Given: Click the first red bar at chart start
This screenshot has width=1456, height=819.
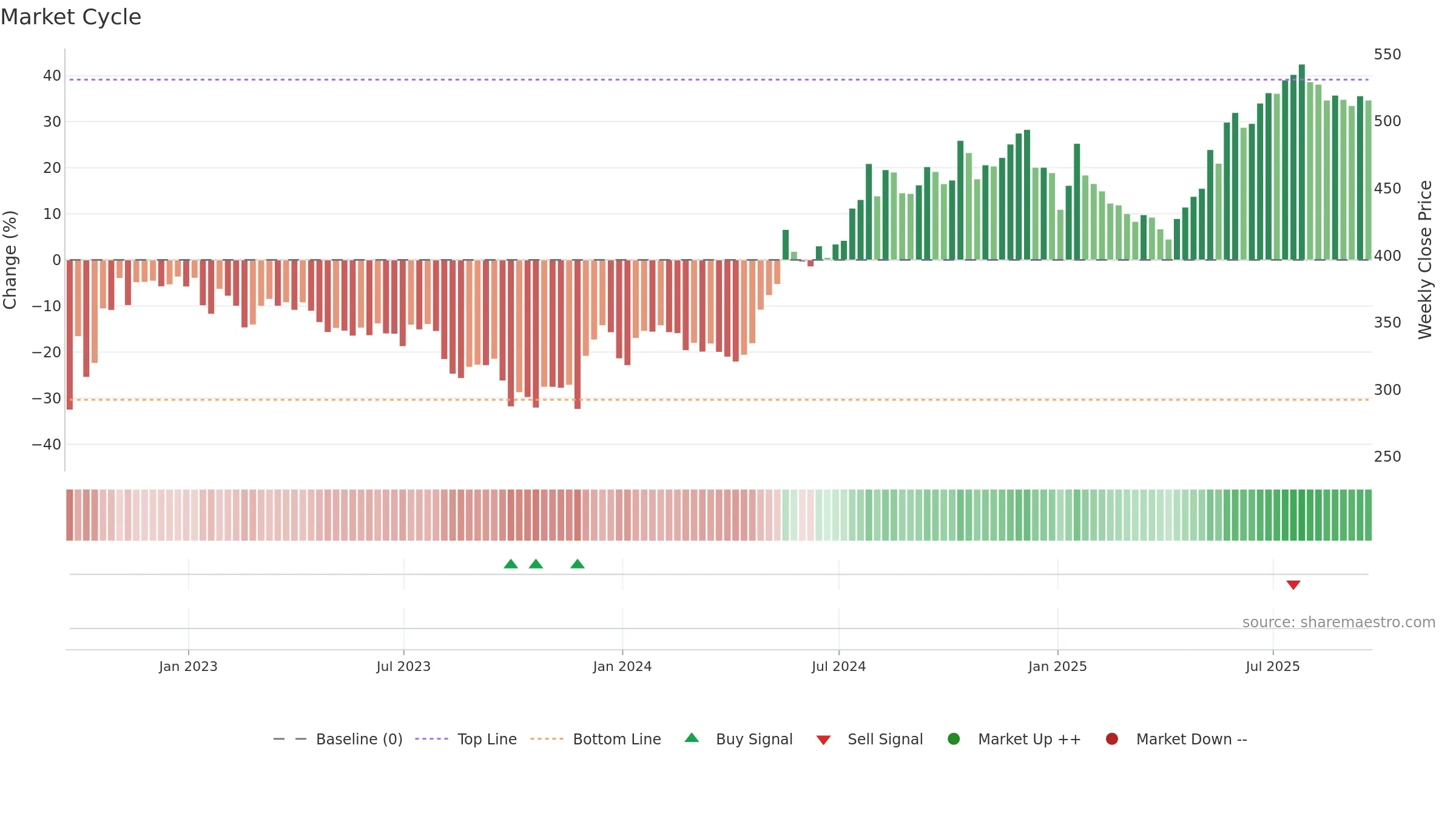Looking at the screenshot, I should (x=70, y=334).
